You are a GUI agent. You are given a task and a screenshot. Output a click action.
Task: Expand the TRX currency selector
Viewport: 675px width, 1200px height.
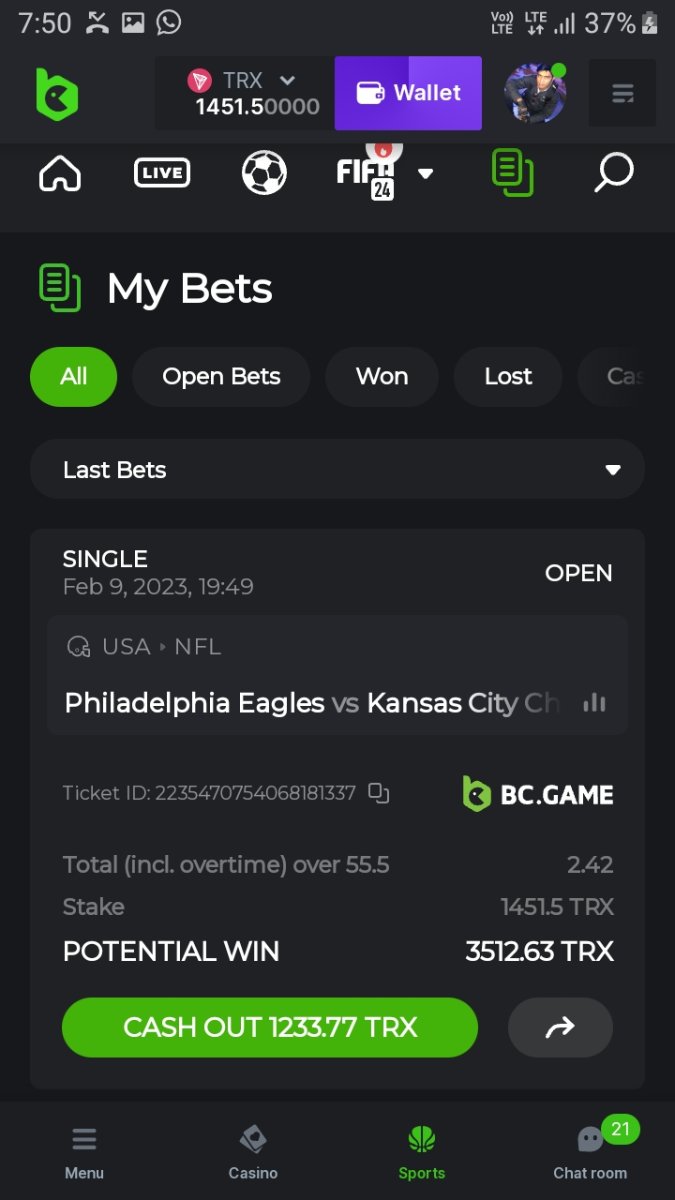[x=287, y=80]
